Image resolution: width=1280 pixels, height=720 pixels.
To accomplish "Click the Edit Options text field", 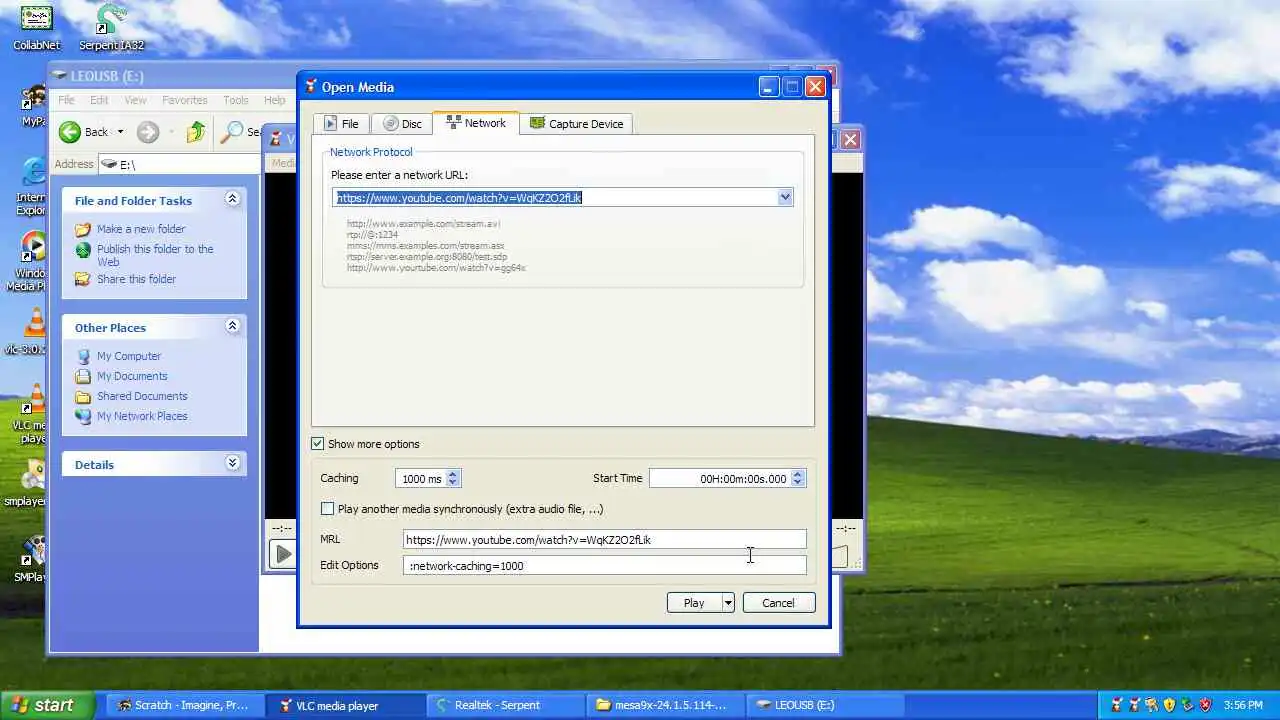I will click(x=604, y=566).
